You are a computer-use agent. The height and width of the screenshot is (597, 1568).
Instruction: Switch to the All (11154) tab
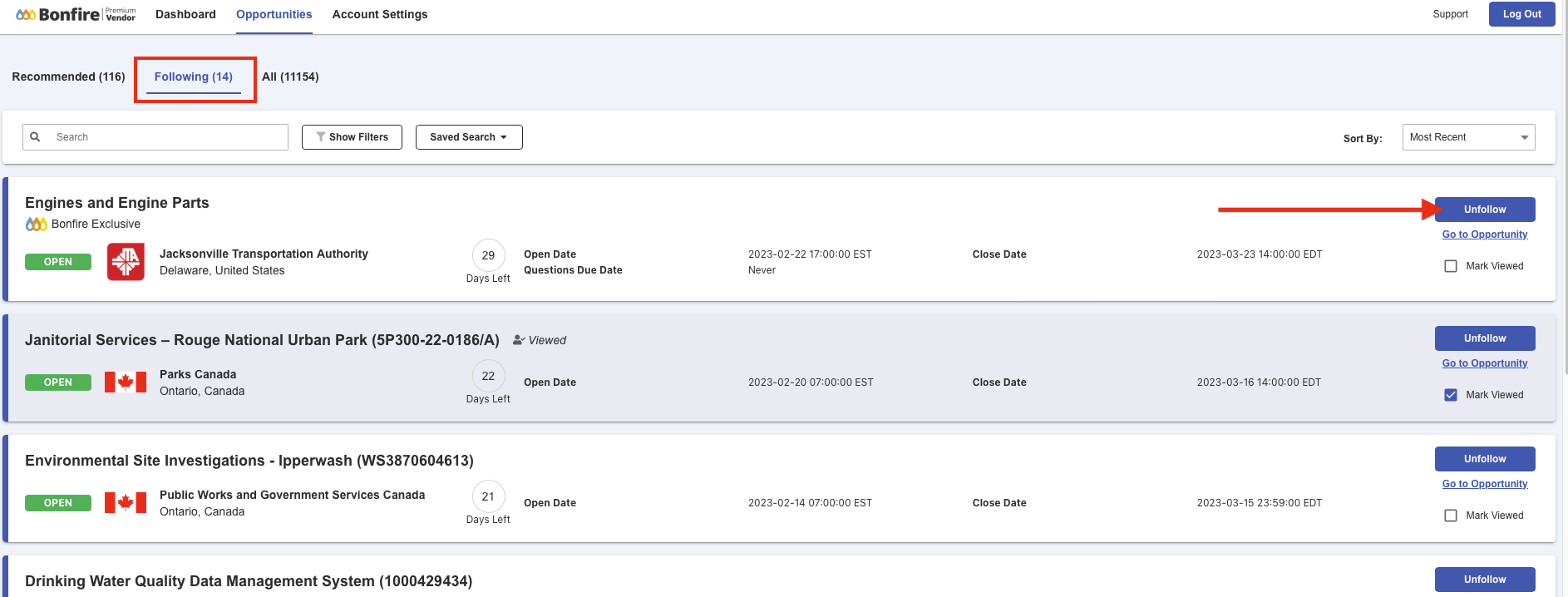tap(290, 76)
